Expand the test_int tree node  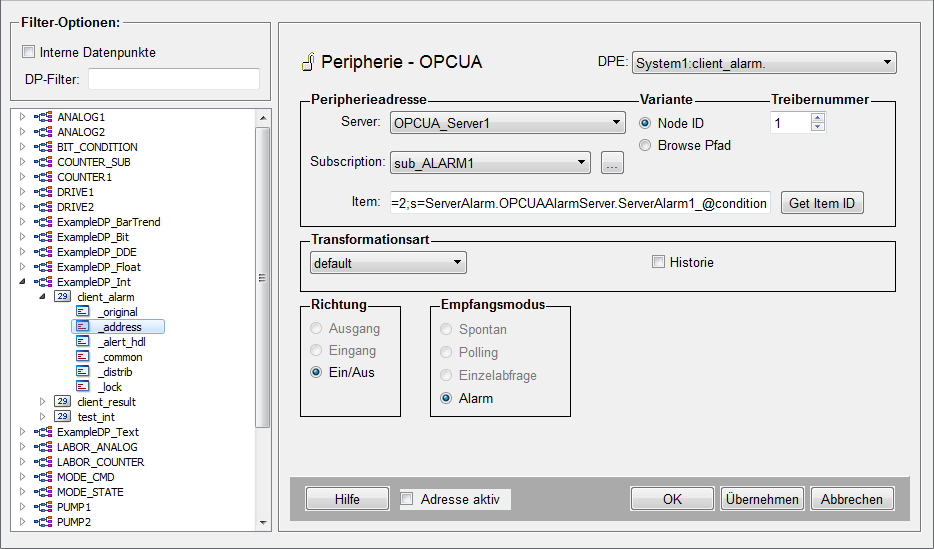coord(42,417)
